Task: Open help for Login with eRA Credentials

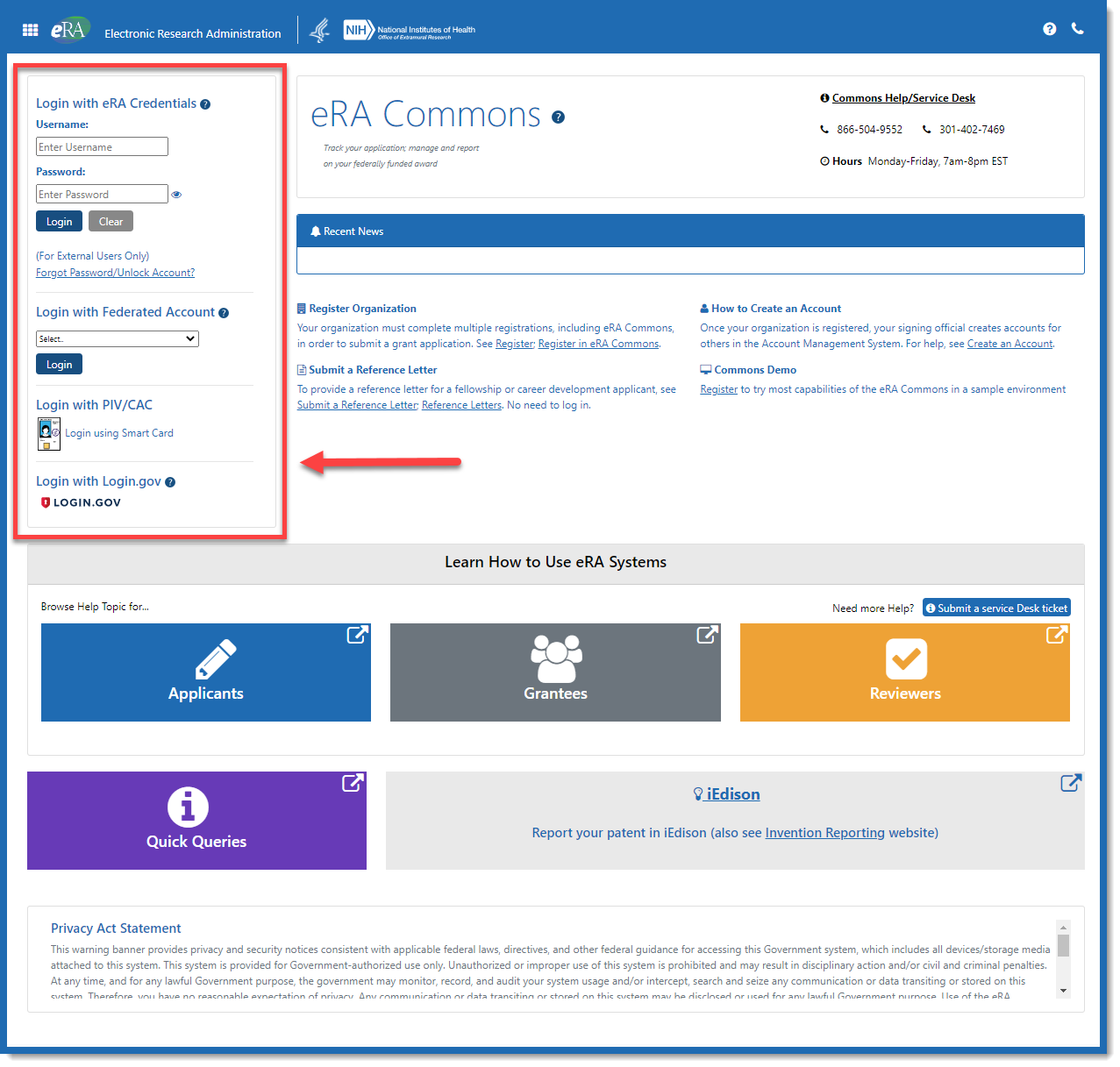Action: 205,104
